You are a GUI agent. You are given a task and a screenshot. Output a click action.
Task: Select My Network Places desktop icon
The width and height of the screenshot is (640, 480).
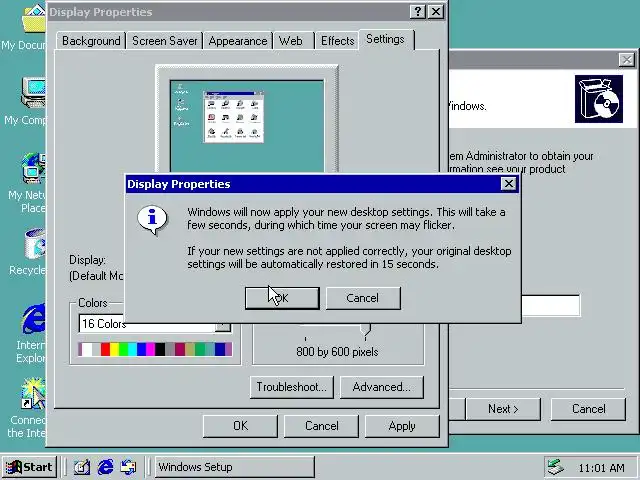34,169
